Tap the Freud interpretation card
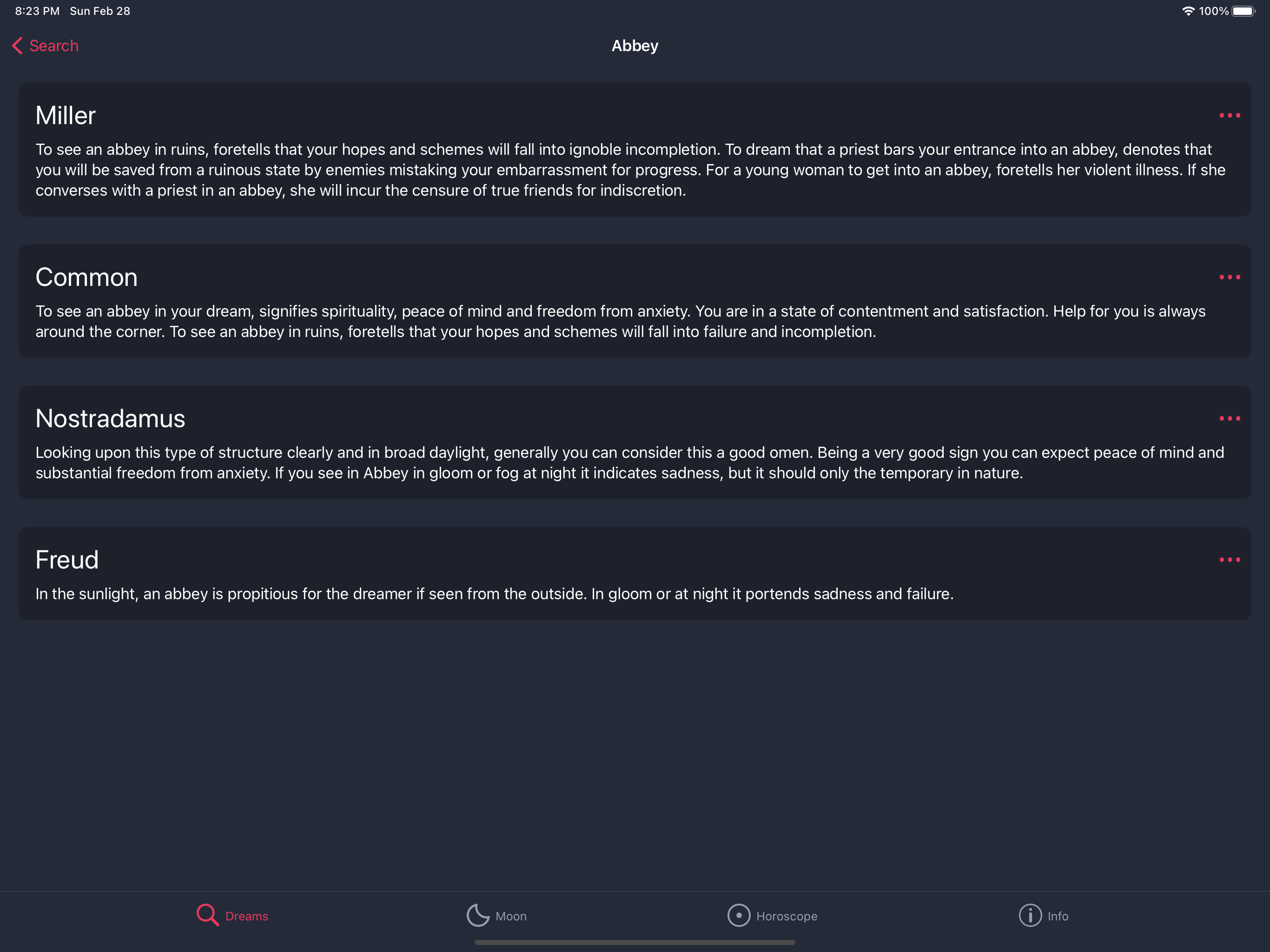The width and height of the screenshot is (1270, 952). coord(635,573)
